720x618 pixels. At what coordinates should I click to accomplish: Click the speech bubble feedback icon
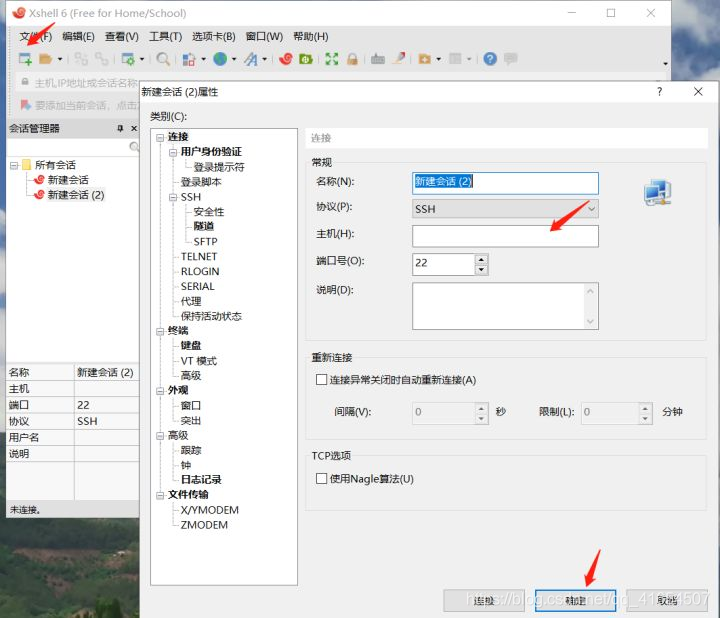pos(511,59)
